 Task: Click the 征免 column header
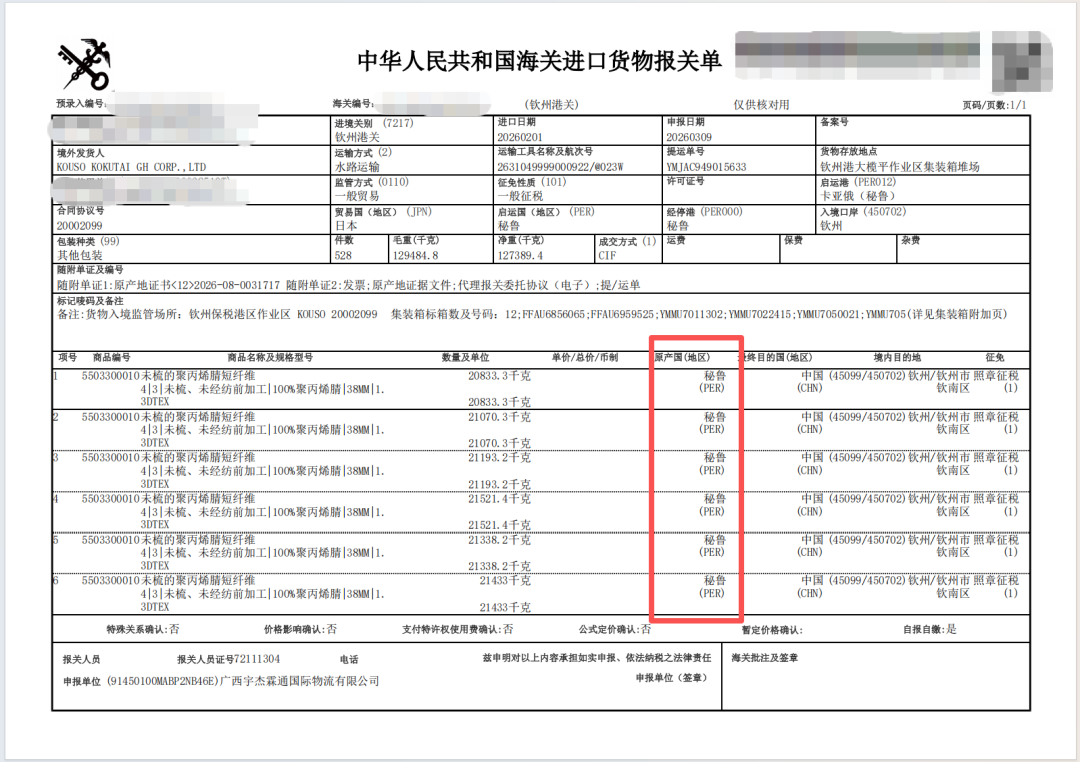point(995,358)
